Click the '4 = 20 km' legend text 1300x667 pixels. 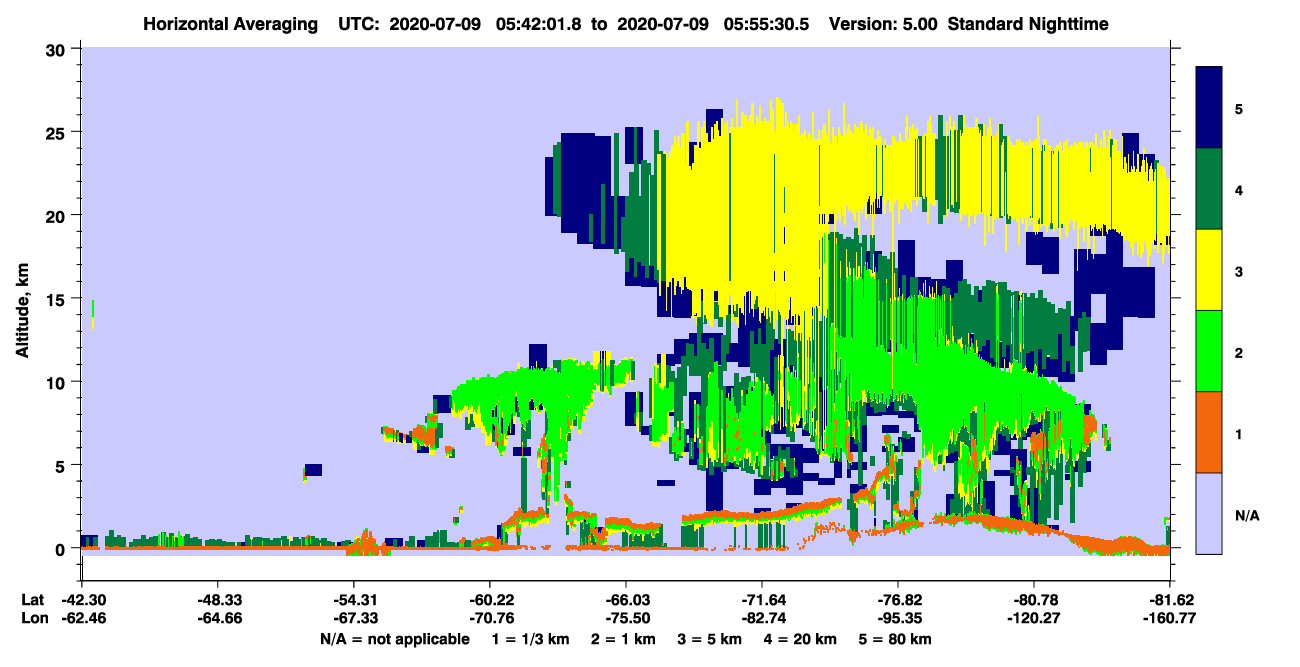[x=799, y=638]
